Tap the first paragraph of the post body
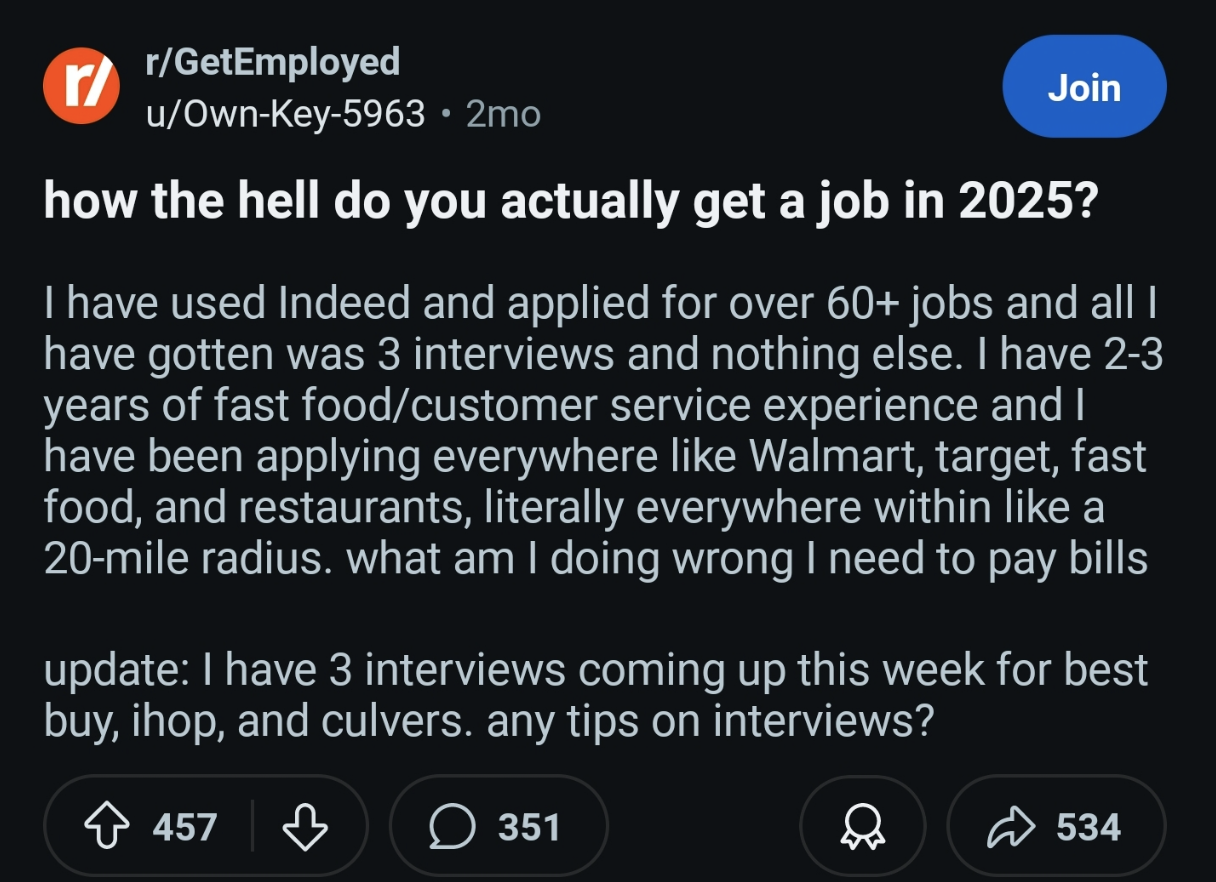 pyautogui.click(x=600, y=430)
